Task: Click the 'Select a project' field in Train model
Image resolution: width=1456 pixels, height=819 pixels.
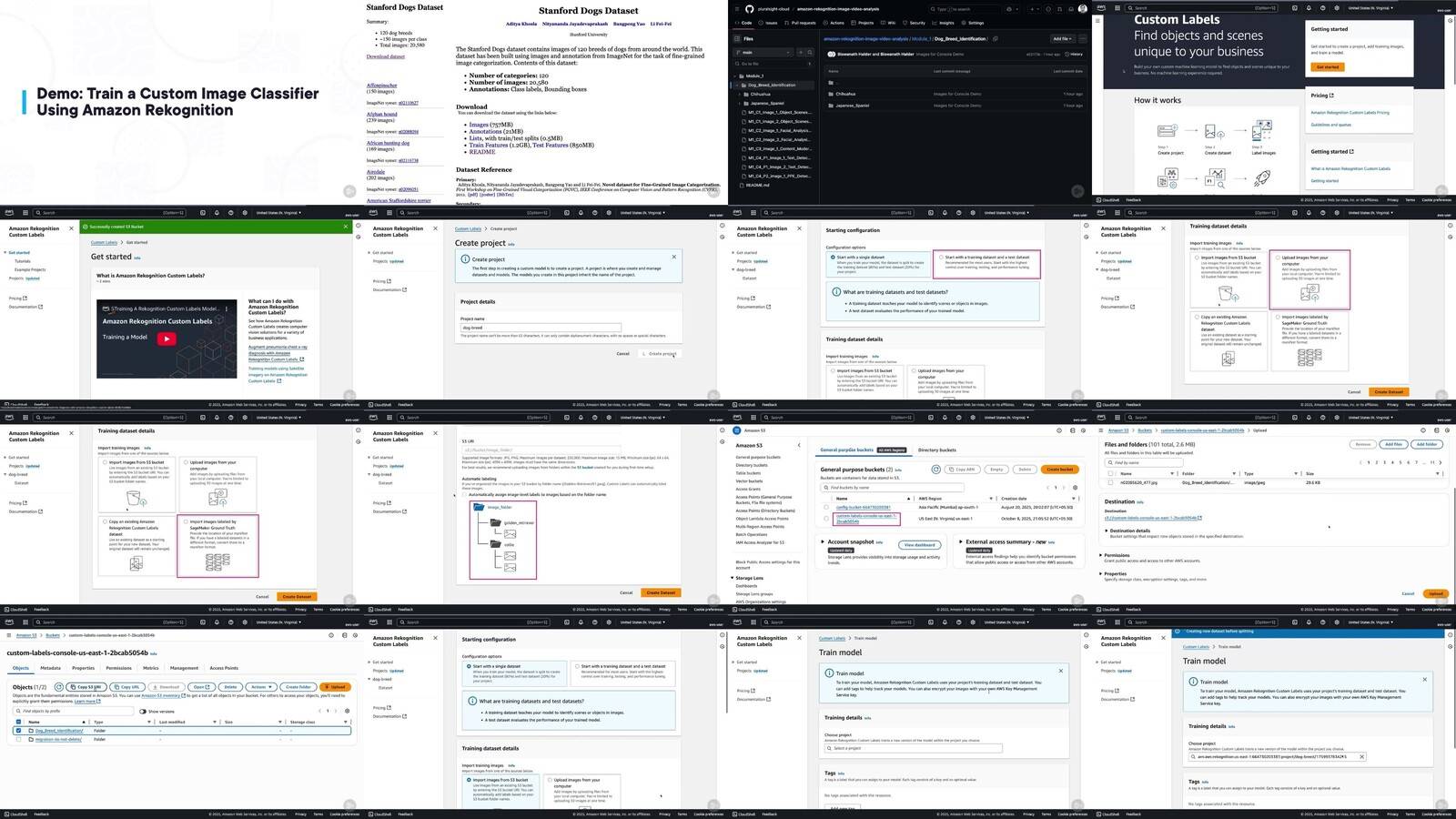Action: point(913,748)
